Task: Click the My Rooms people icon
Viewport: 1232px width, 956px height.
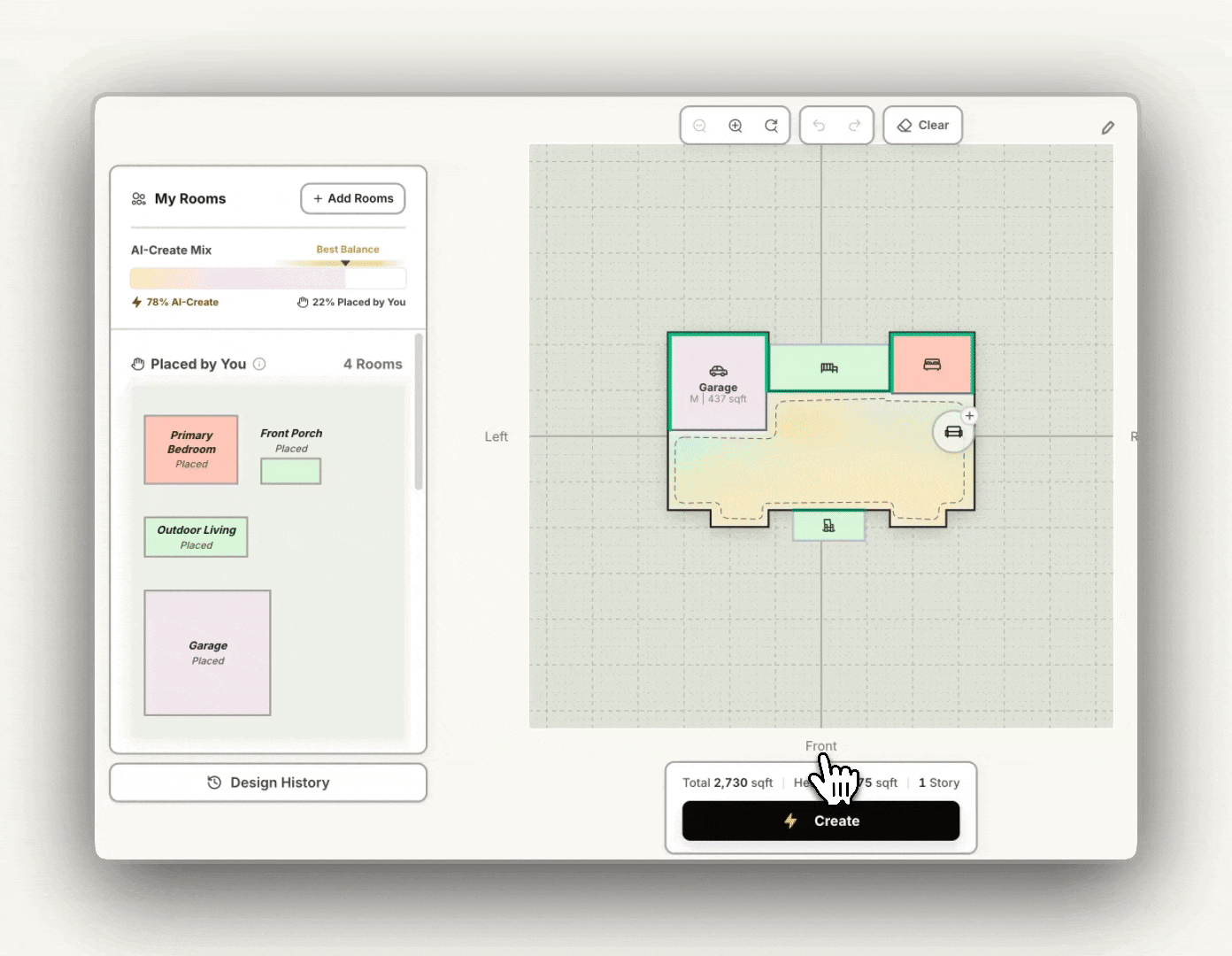Action: coord(139,199)
